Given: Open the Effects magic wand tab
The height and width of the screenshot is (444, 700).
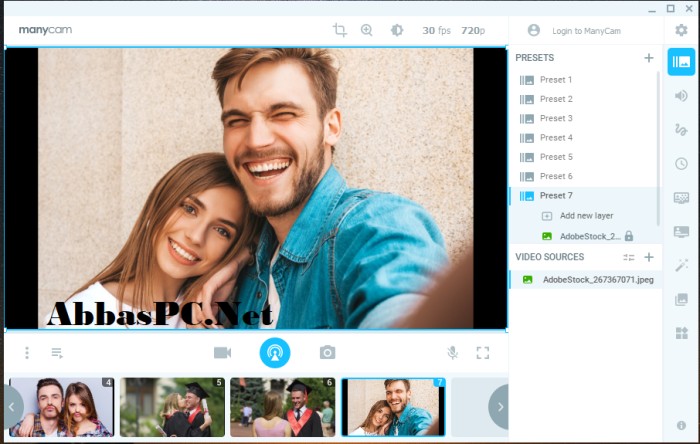Looking at the screenshot, I should (x=681, y=266).
